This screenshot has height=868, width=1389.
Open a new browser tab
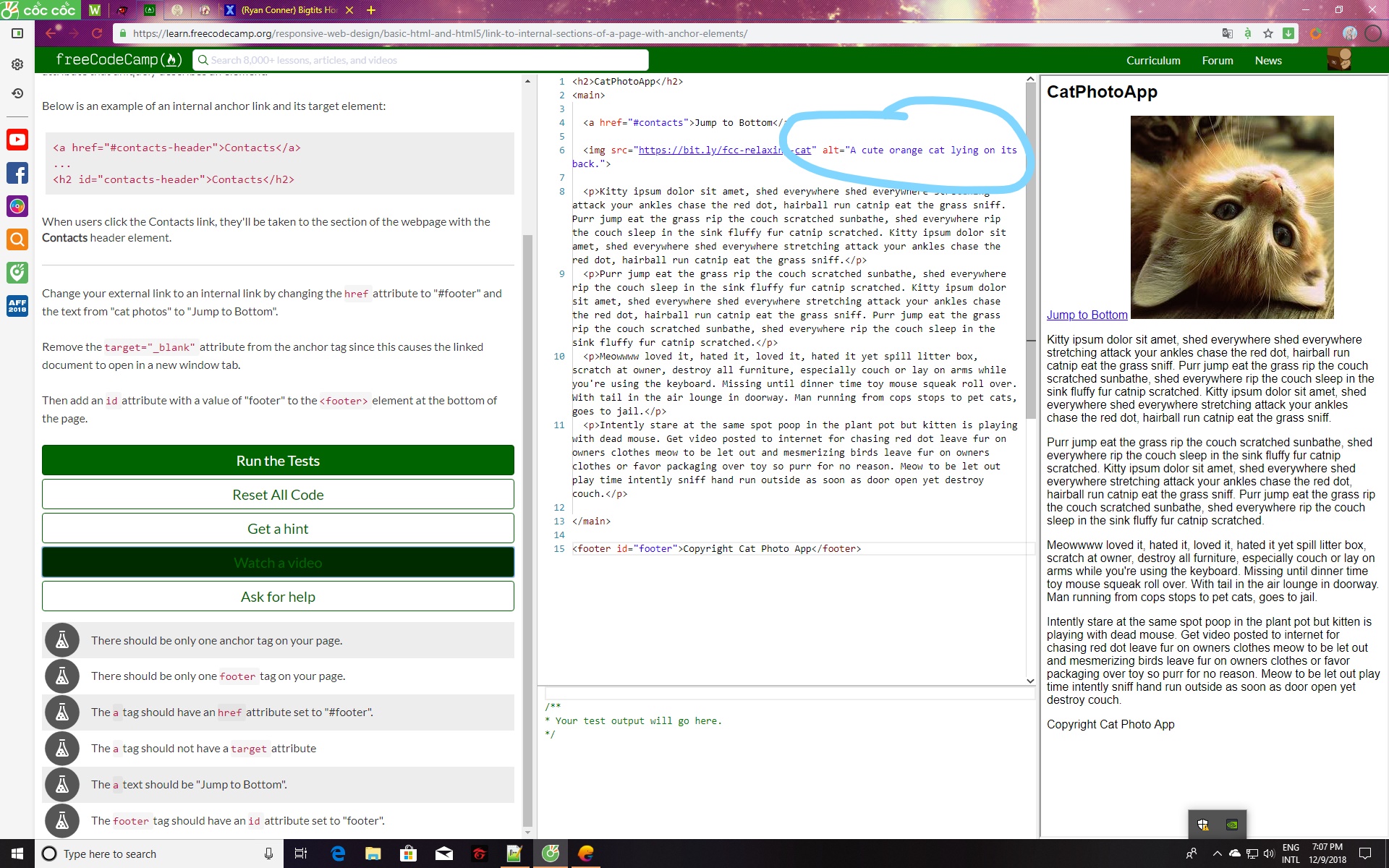pyautogui.click(x=371, y=10)
